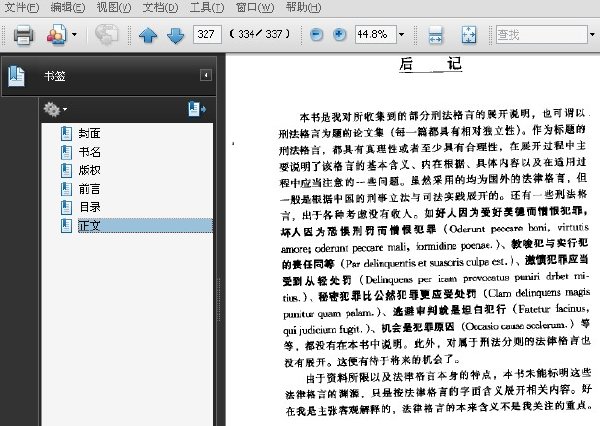600x426 pixels.
Task: Select the fit width page icon
Action: click(436, 35)
